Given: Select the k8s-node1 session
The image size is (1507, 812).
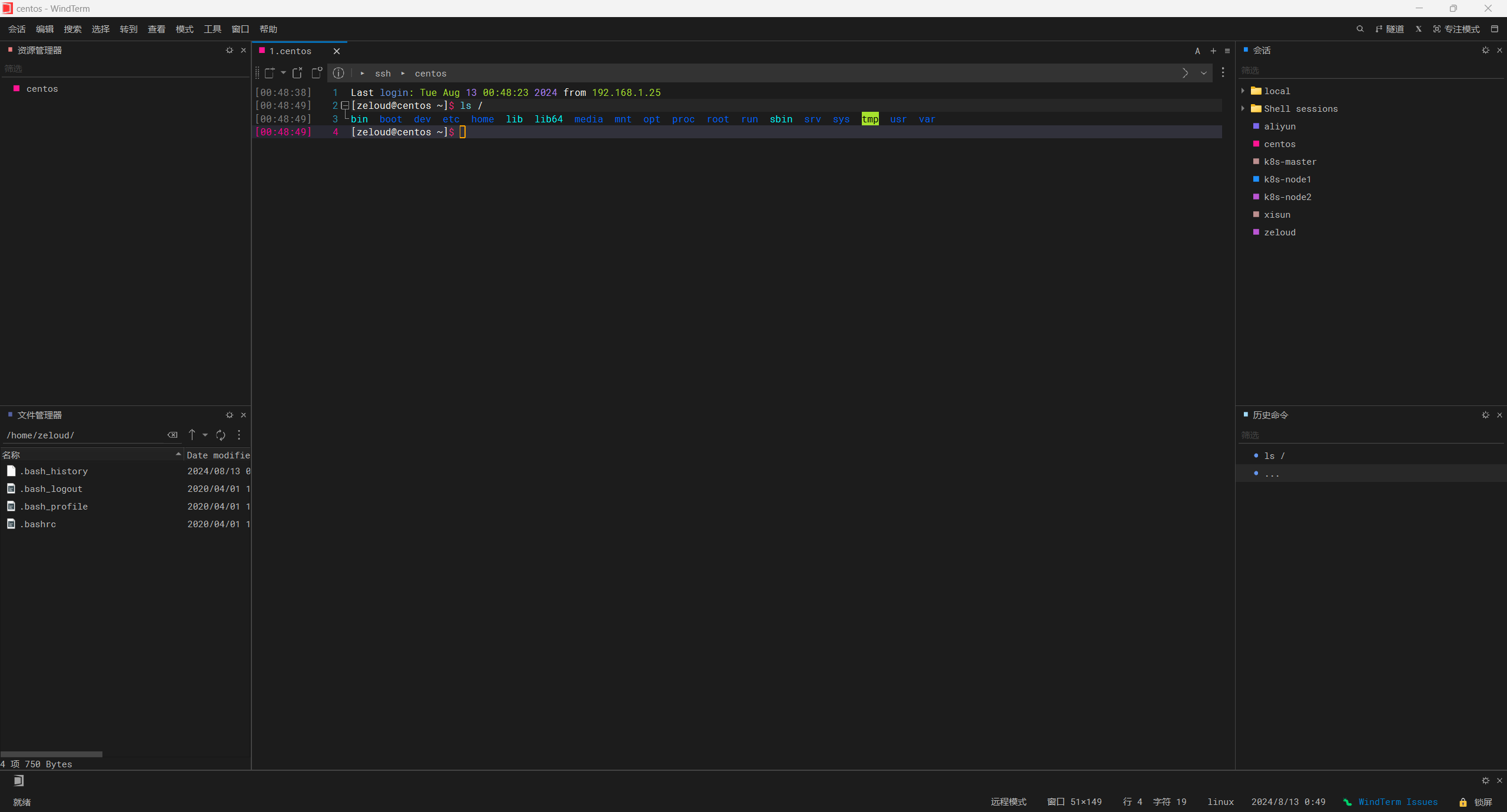Looking at the screenshot, I should coord(1287,179).
